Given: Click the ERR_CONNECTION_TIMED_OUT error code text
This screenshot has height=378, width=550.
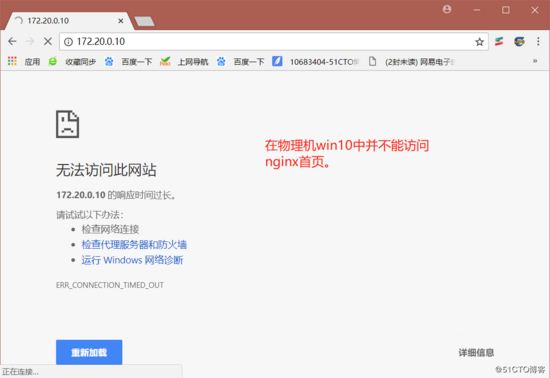Looking at the screenshot, I should (x=110, y=285).
